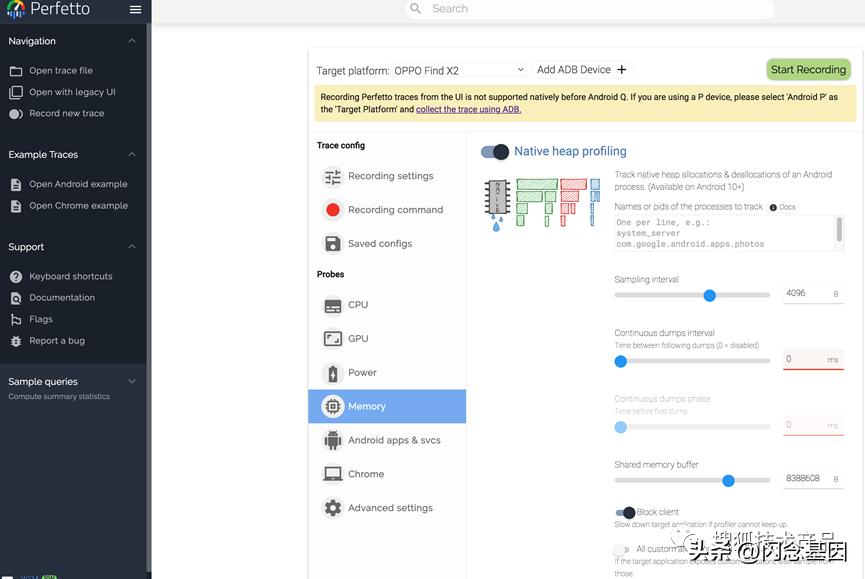Click the CPU probe icon
Image resolution: width=865 pixels, height=579 pixels.
pyautogui.click(x=333, y=305)
